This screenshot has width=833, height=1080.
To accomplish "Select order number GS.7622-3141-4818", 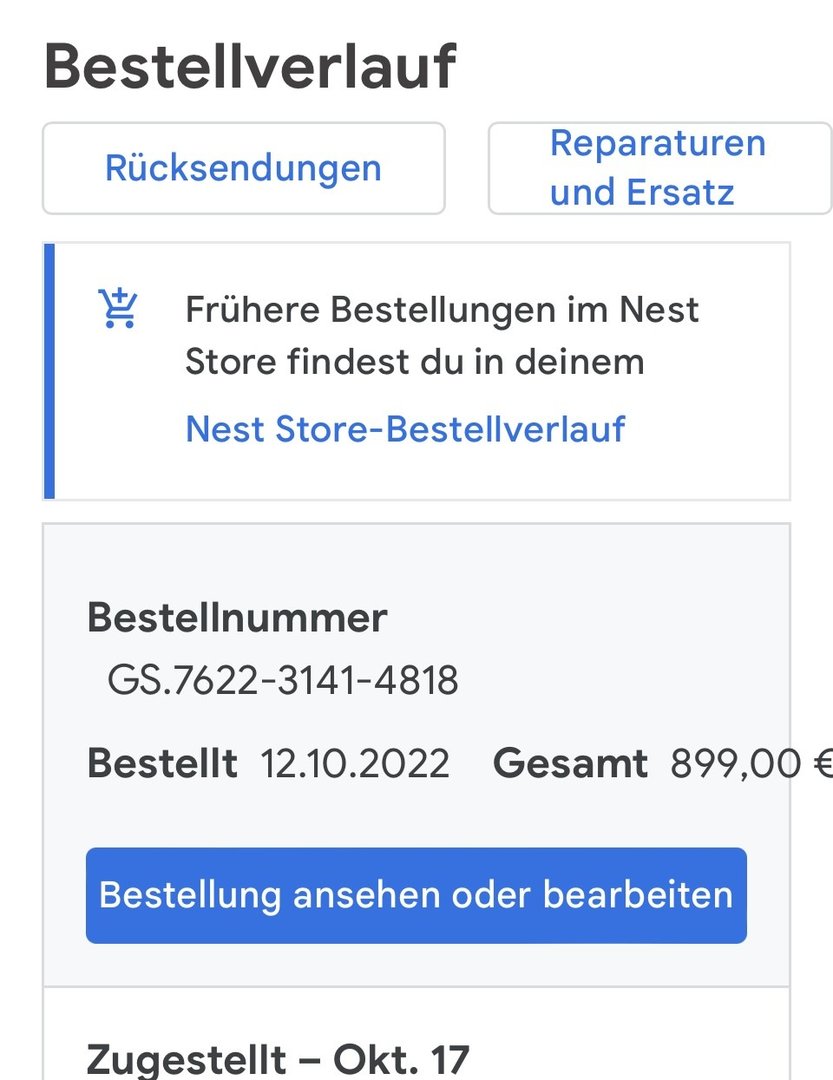I will (282, 681).
